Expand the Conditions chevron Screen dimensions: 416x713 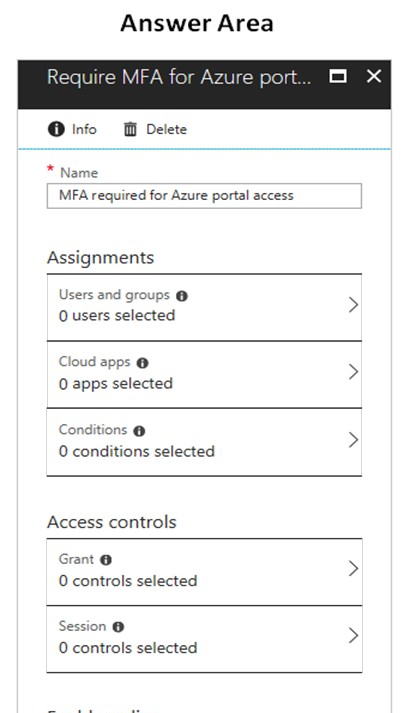[x=353, y=440]
